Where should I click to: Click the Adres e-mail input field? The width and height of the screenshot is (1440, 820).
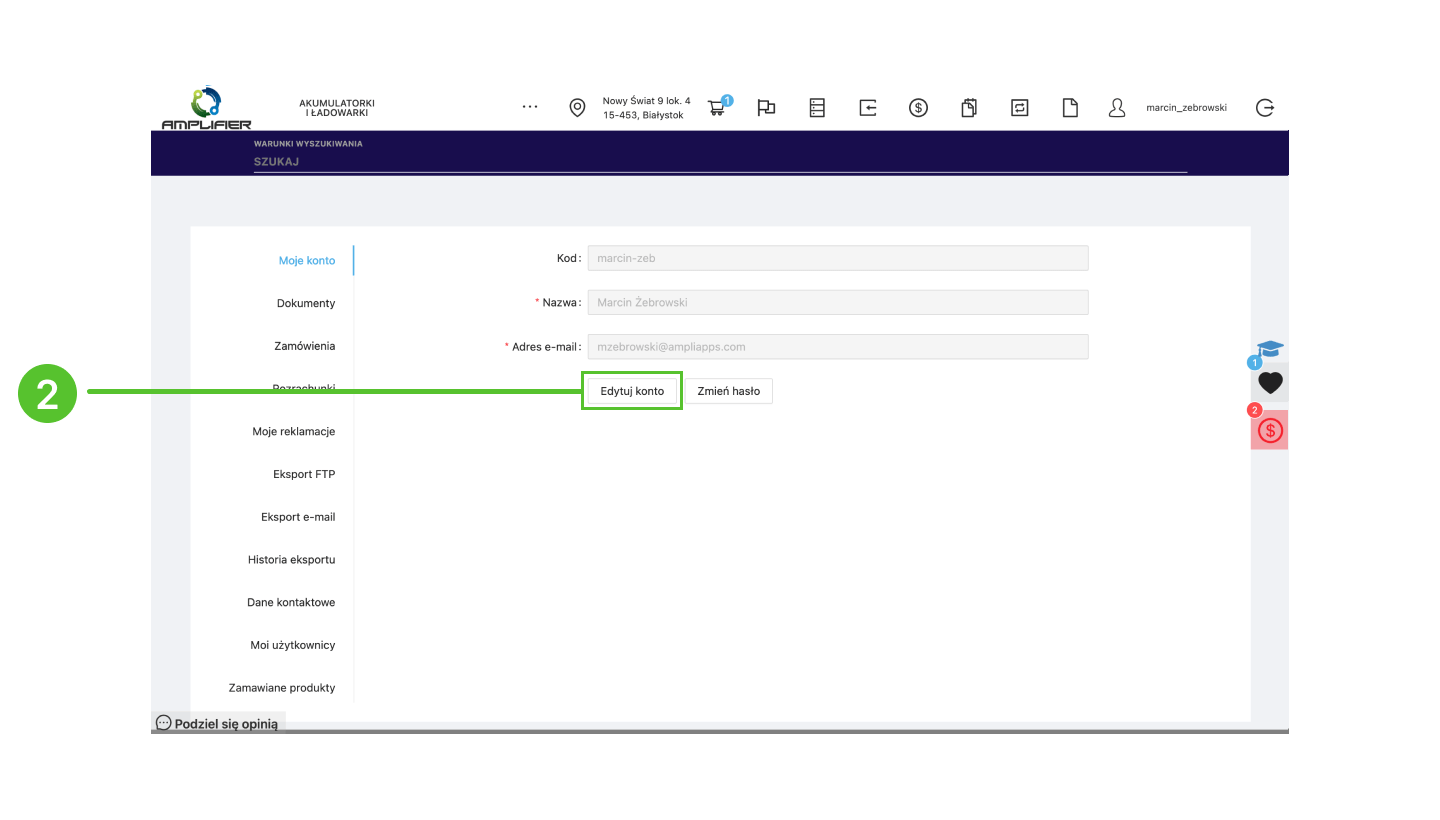point(838,347)
